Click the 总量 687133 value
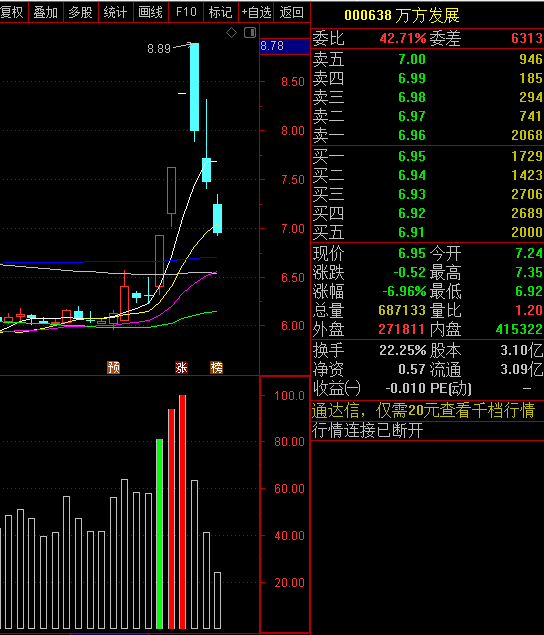The image size is (544, 635). [402, 310]
